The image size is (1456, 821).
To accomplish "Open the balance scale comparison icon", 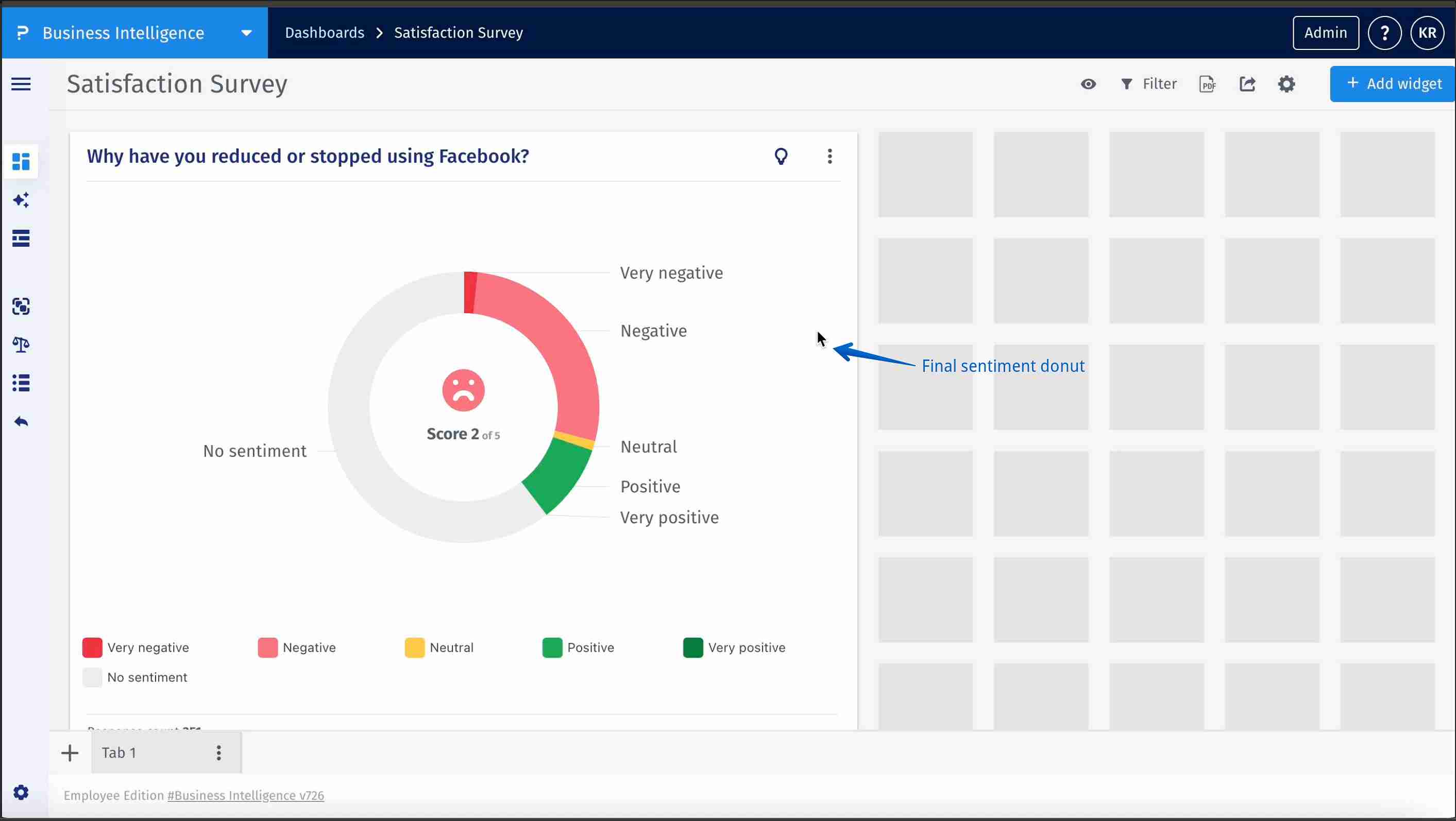I will point(21,344).
